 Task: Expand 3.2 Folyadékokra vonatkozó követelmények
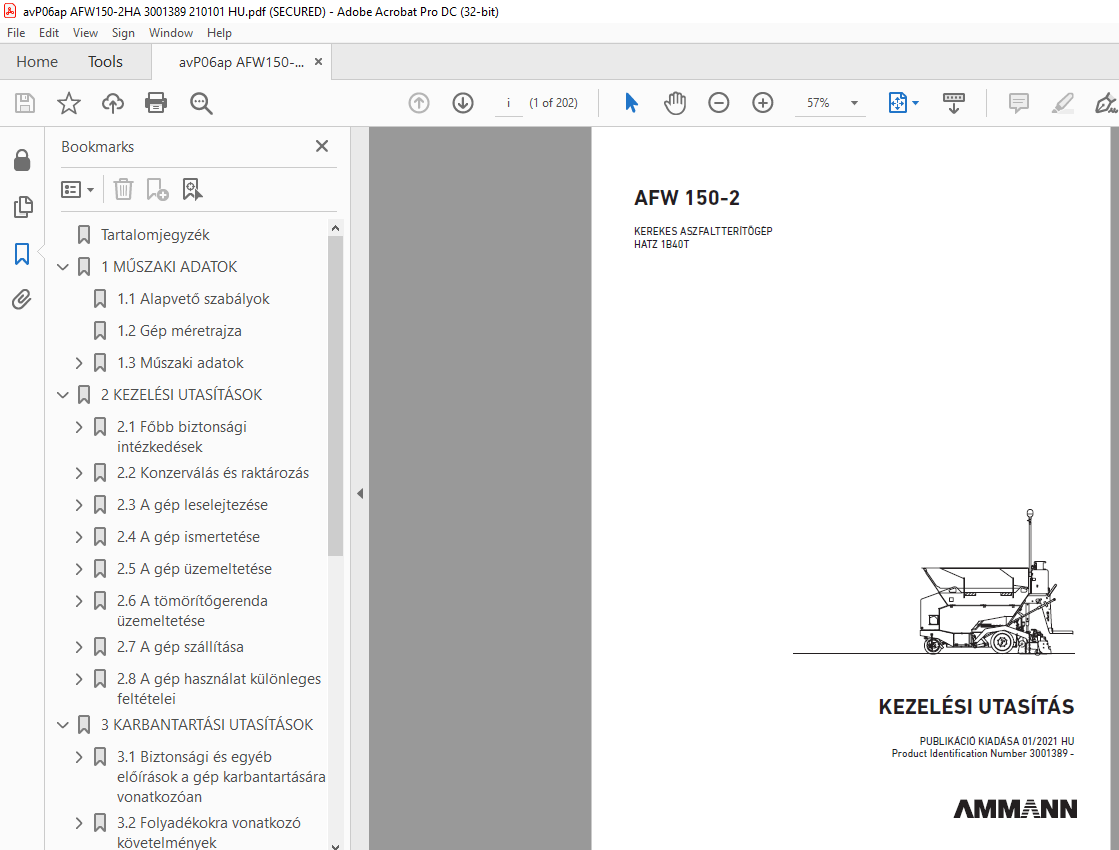click(79, 824)
